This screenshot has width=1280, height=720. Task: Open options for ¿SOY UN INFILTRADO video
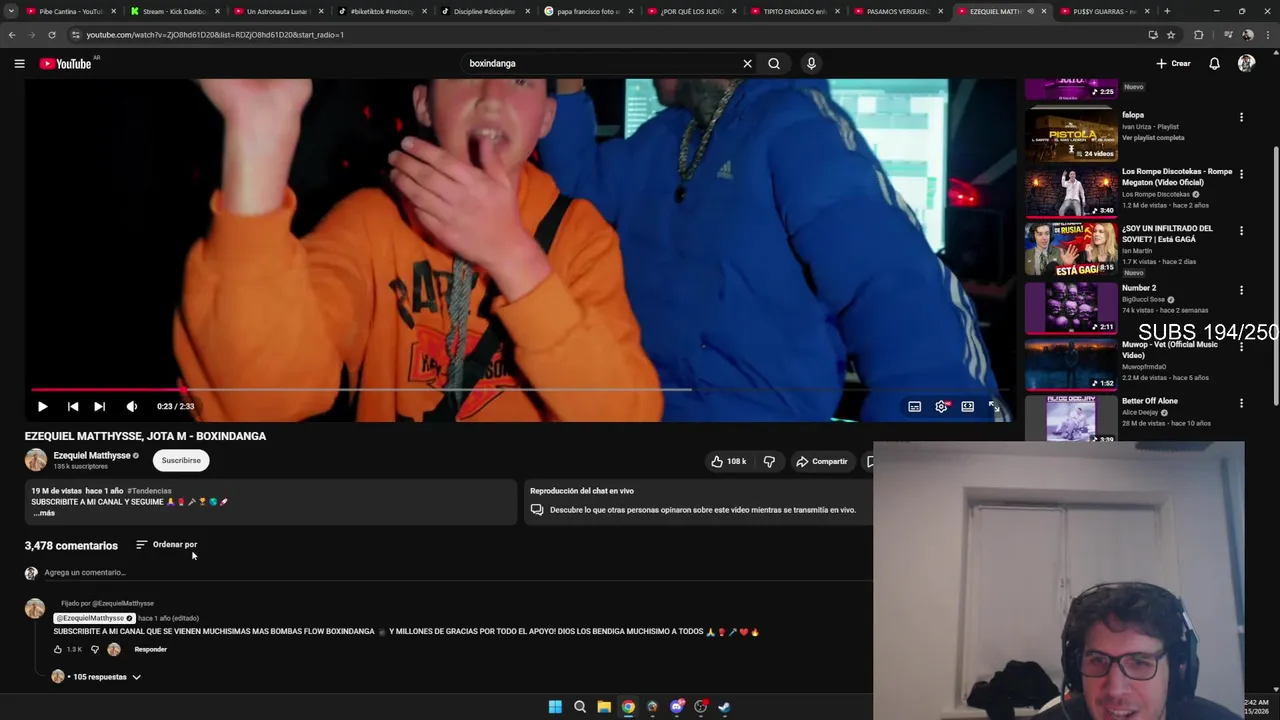[1241, 231]
